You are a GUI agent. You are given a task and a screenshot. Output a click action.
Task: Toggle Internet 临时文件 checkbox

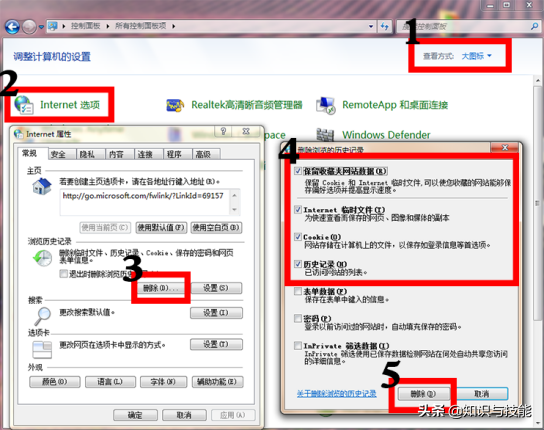[298, 210]
